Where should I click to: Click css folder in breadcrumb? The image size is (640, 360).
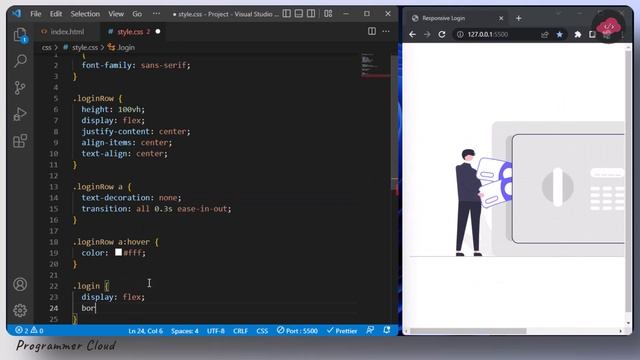pyautogui.click(x=47, y=47)
